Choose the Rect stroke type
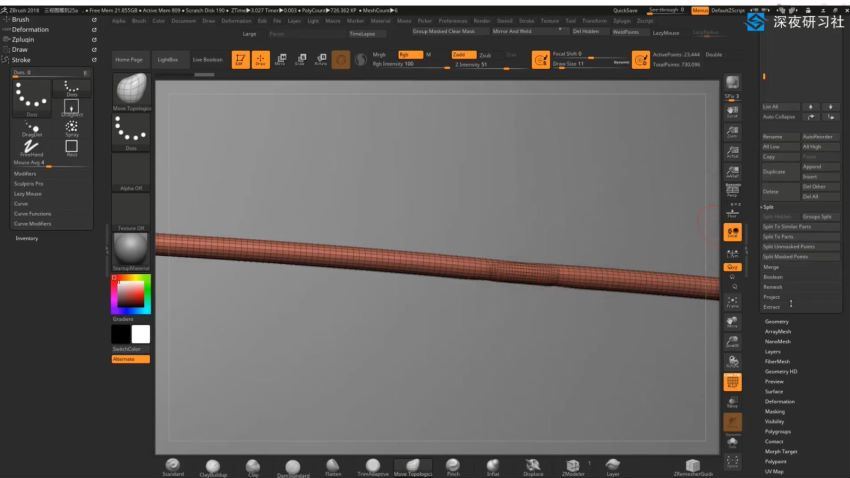The image size is (850, 478). point(72,147)
